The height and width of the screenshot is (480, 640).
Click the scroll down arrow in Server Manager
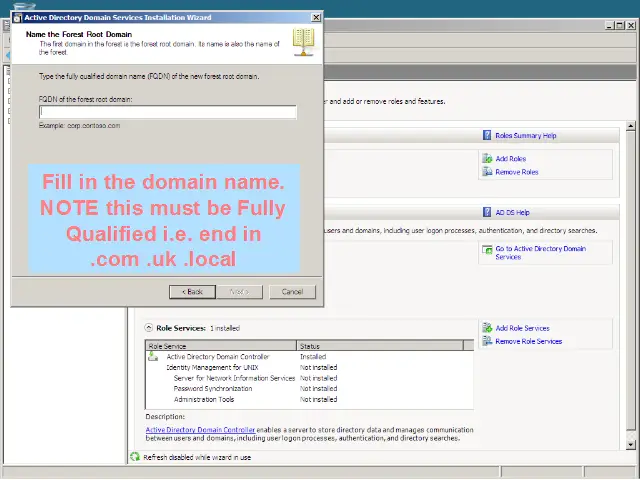(x=631, y=444)
